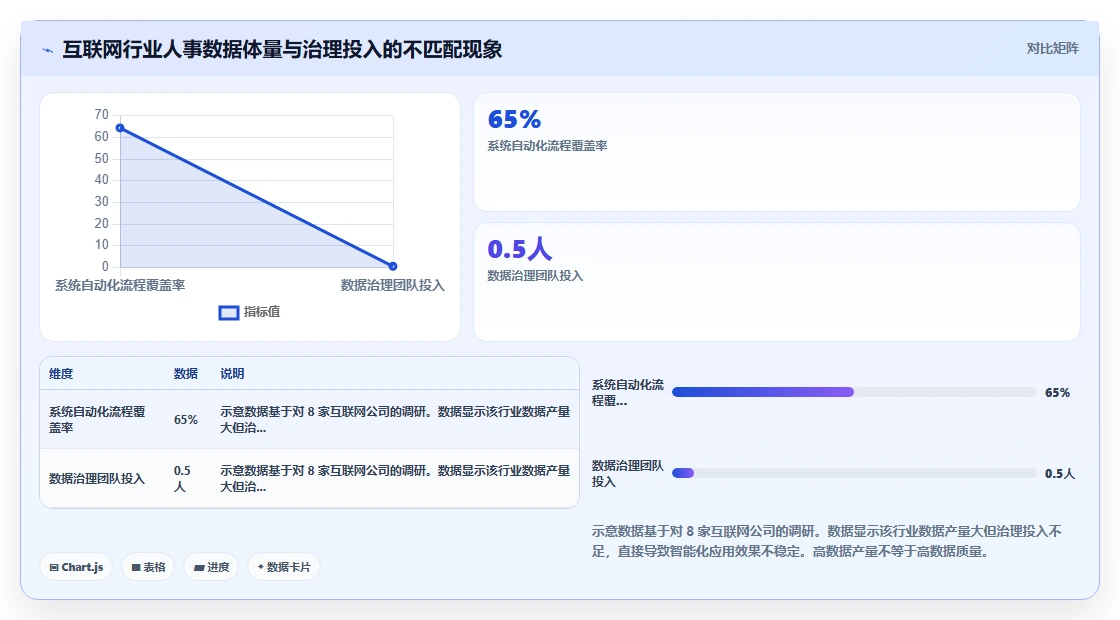The image size is (1120, 620).
Task: Click 系统自动化流程覆盖率 caption under 65% card
Action: [548, 146]
